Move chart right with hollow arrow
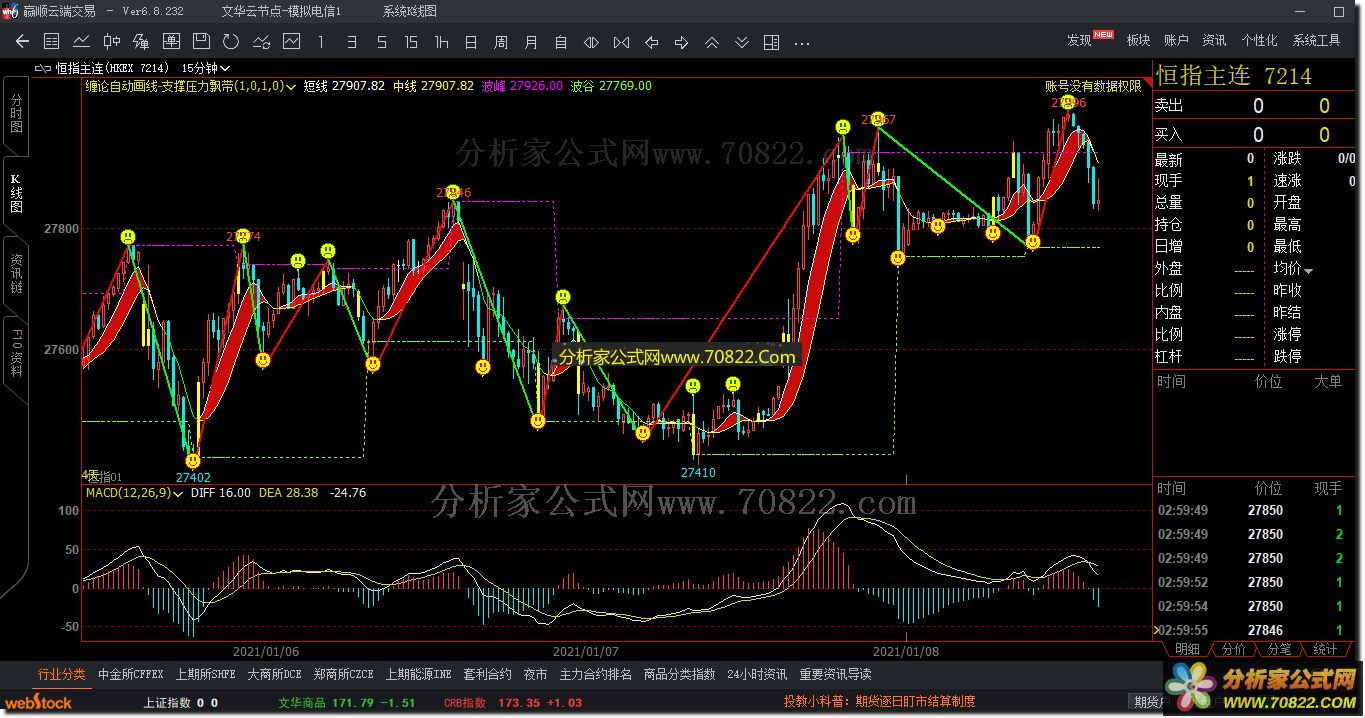The image size is (1365, 718). coord(681,42)
